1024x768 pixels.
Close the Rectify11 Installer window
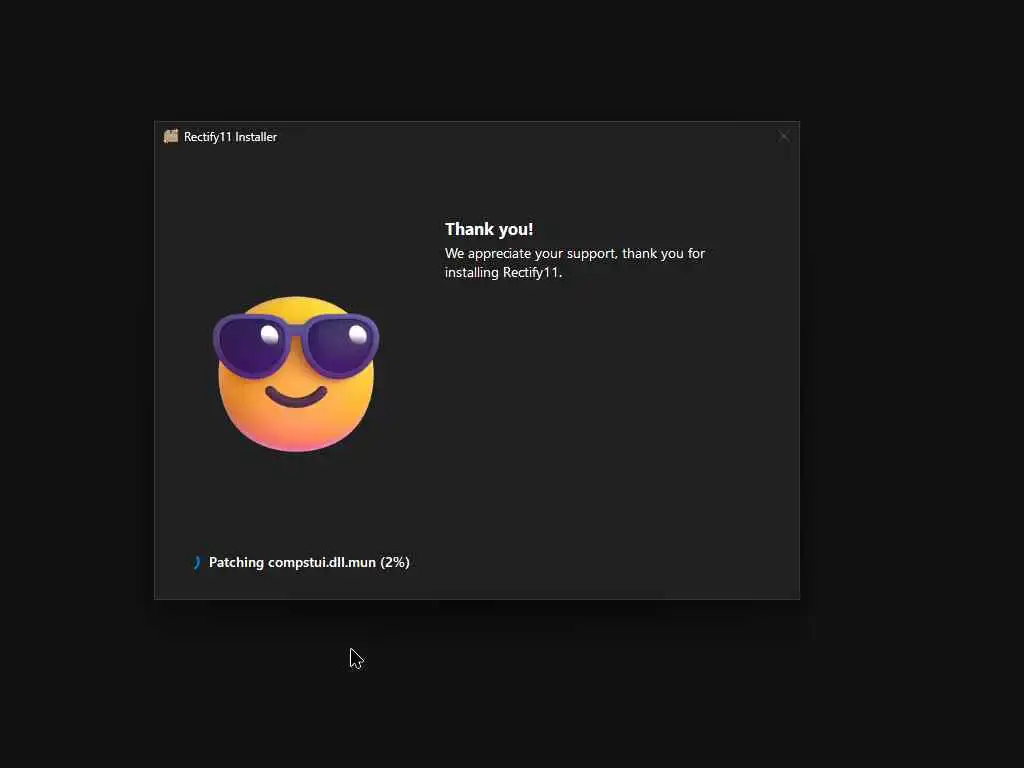click(x=784, y=136)
